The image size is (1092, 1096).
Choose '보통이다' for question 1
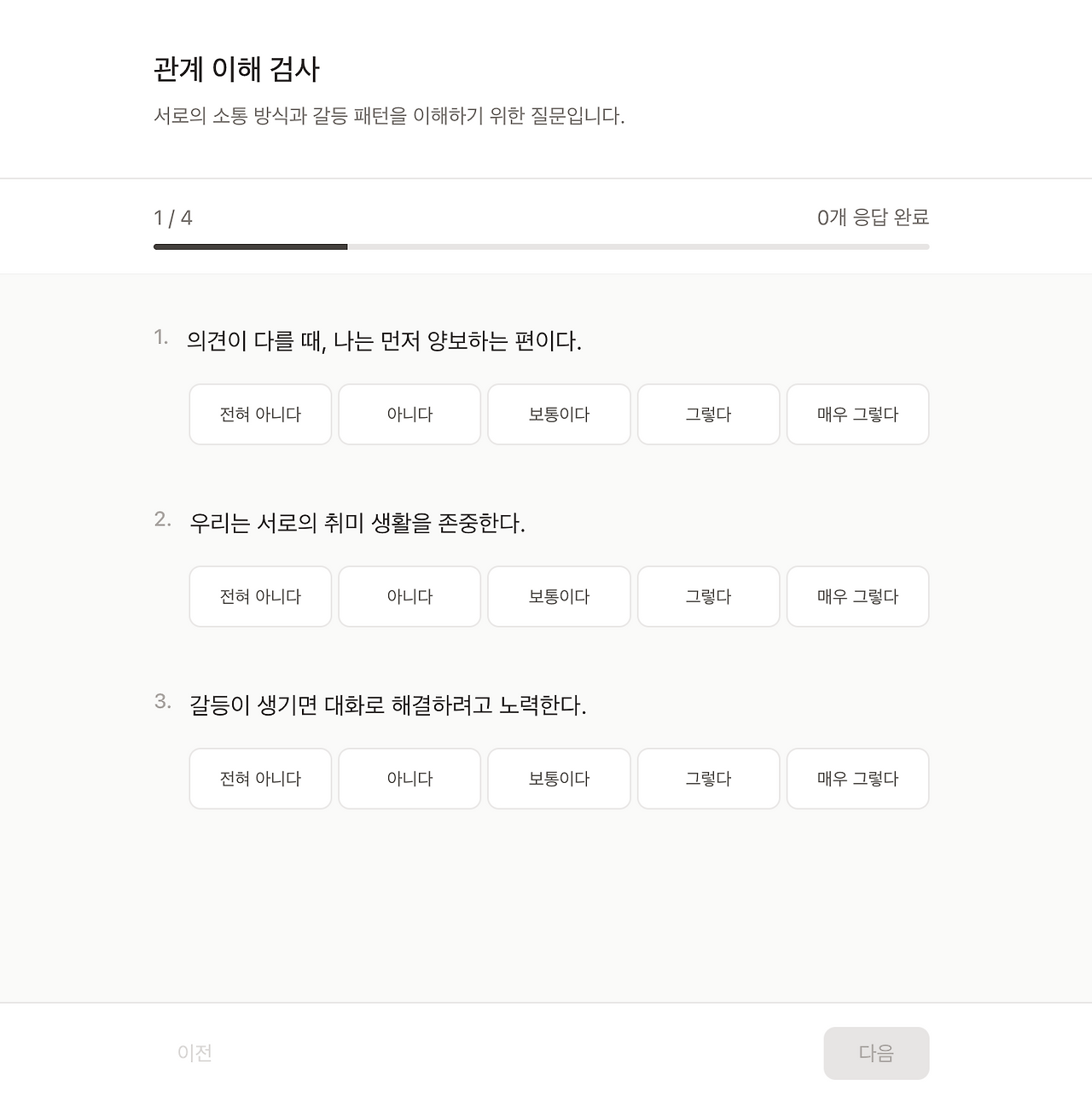point(559,415)
